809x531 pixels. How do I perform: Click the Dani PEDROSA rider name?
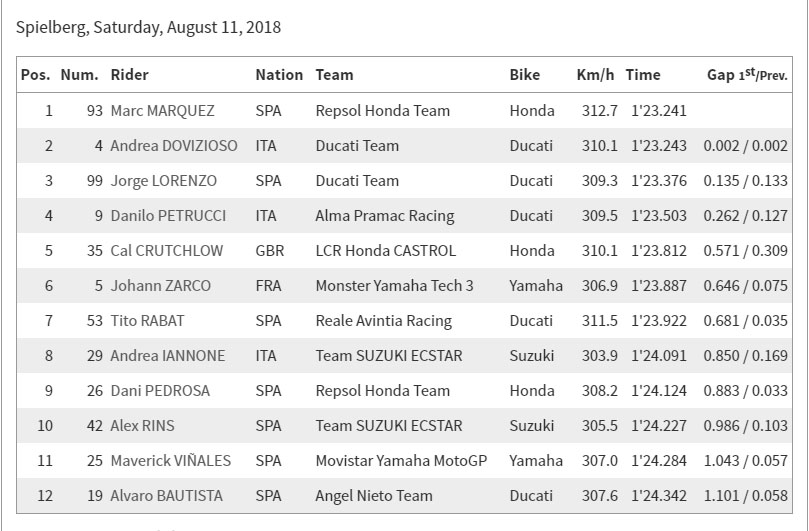pos(160,391)
